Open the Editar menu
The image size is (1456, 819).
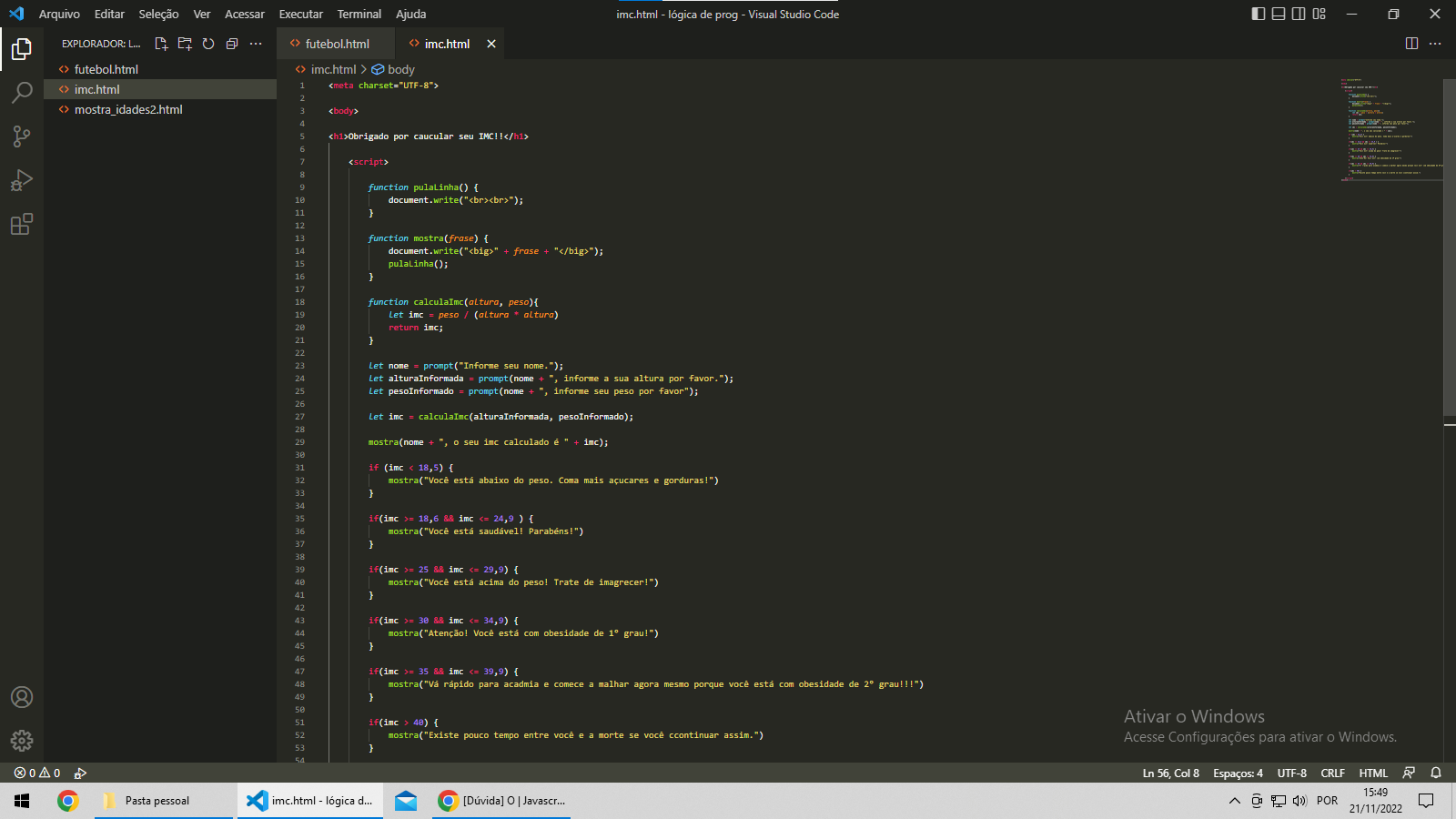click(x=109, y=14)
